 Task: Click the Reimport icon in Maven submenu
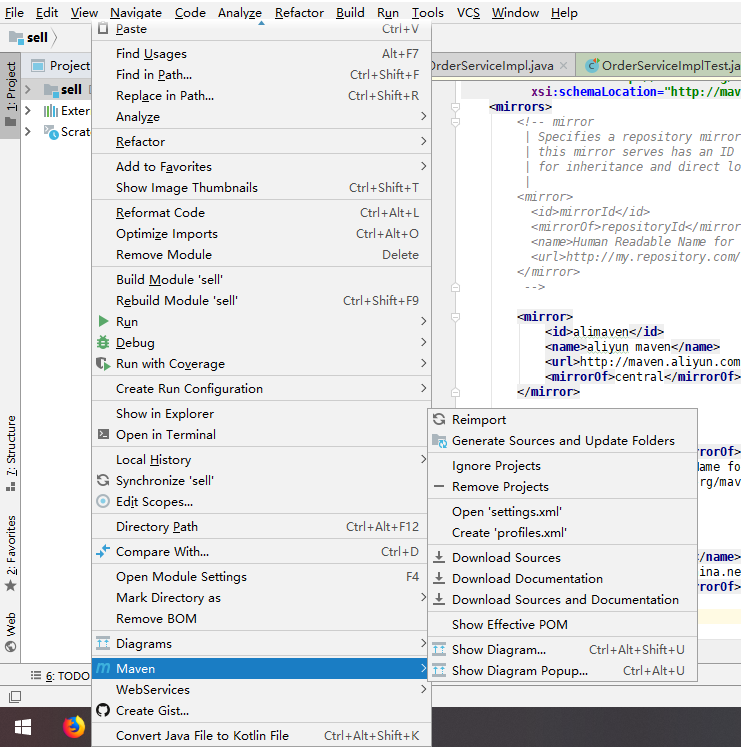pyautogui.click(x=438, y=420)
